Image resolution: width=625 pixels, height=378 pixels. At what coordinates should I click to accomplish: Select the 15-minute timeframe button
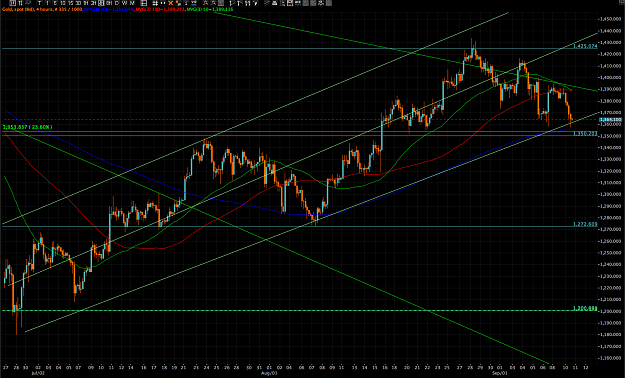71,3
